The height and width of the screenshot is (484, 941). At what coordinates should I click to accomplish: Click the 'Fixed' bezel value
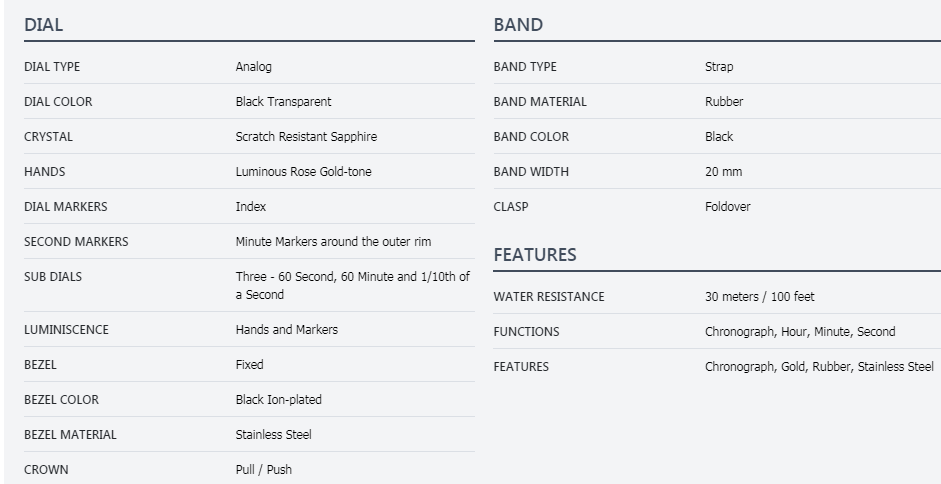coord(249,365)
